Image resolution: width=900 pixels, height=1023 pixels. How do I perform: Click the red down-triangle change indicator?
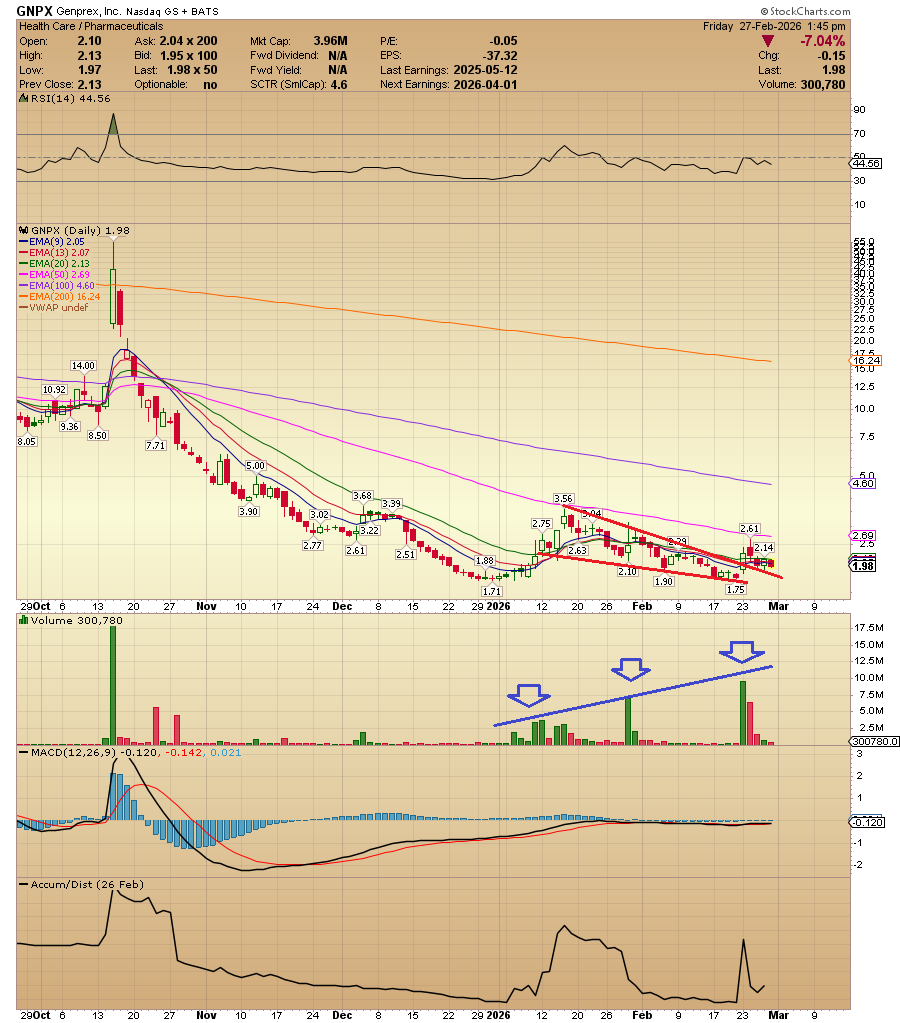point(768,41)
